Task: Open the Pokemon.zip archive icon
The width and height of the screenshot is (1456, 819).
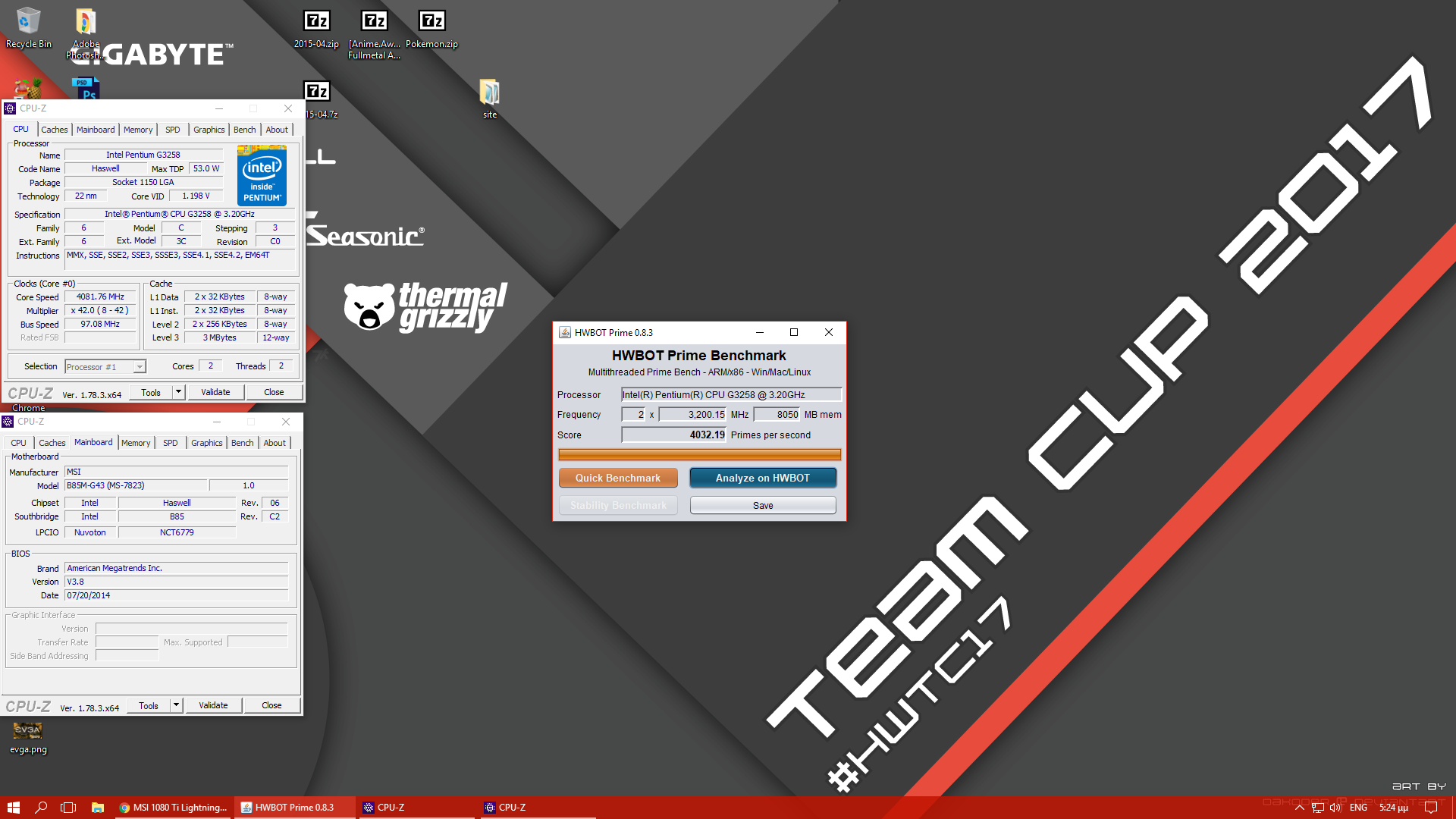Action: [x=431, y=28]
